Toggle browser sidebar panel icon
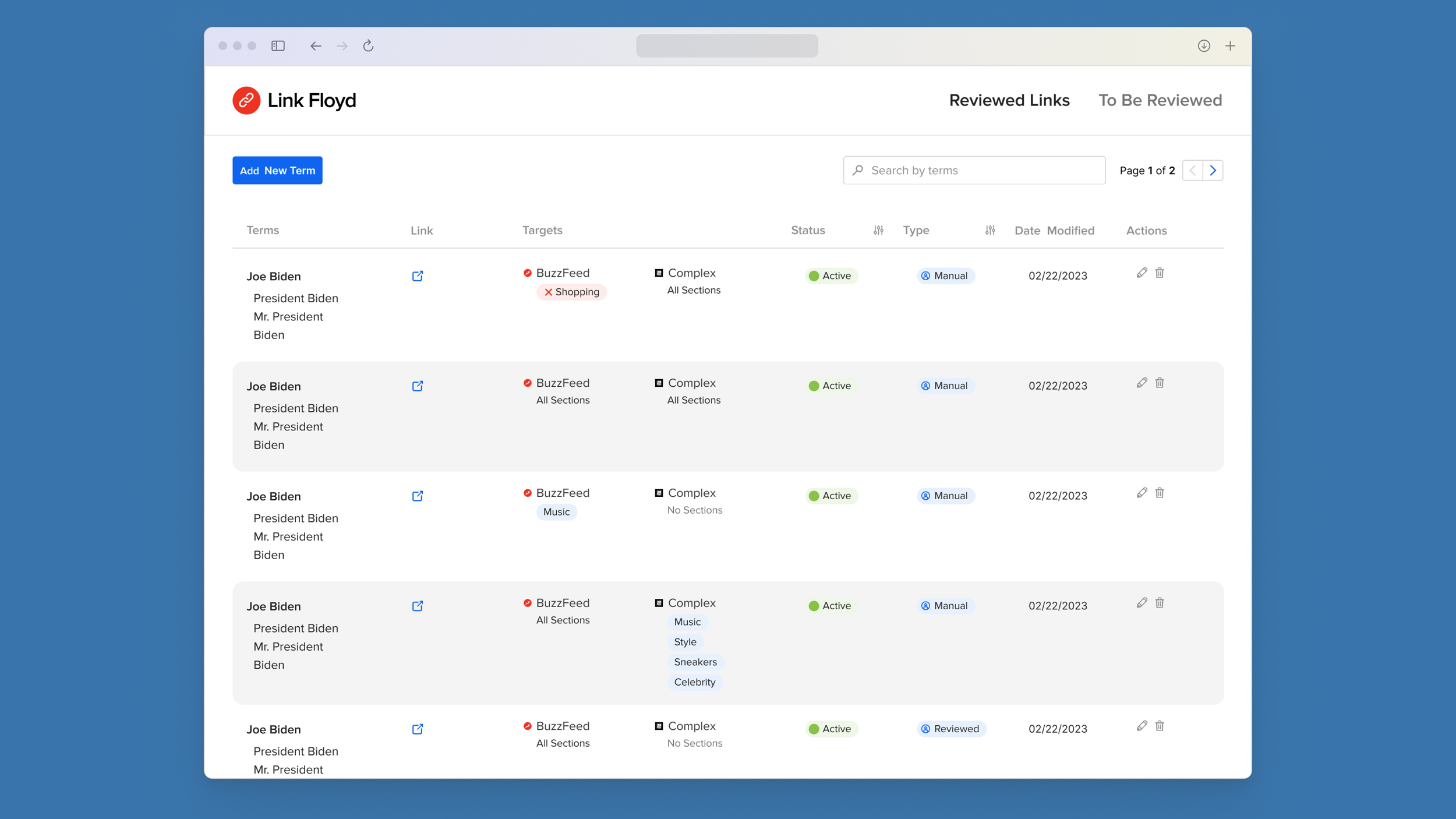 (x=278, y=46)
